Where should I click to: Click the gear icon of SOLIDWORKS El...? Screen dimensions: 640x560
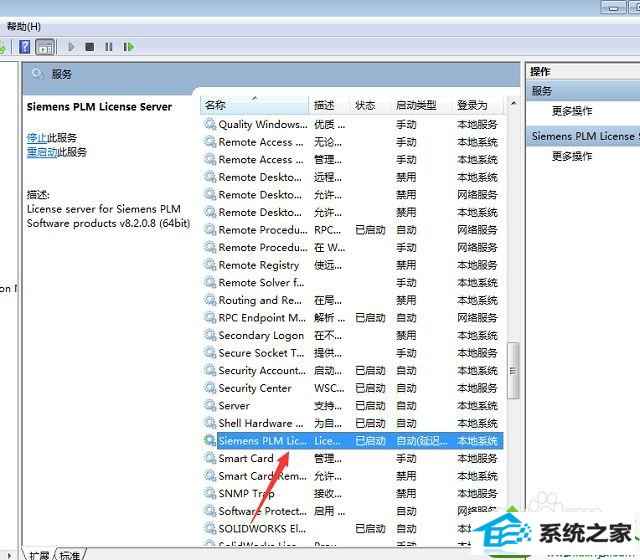click(x=210, y=528)
